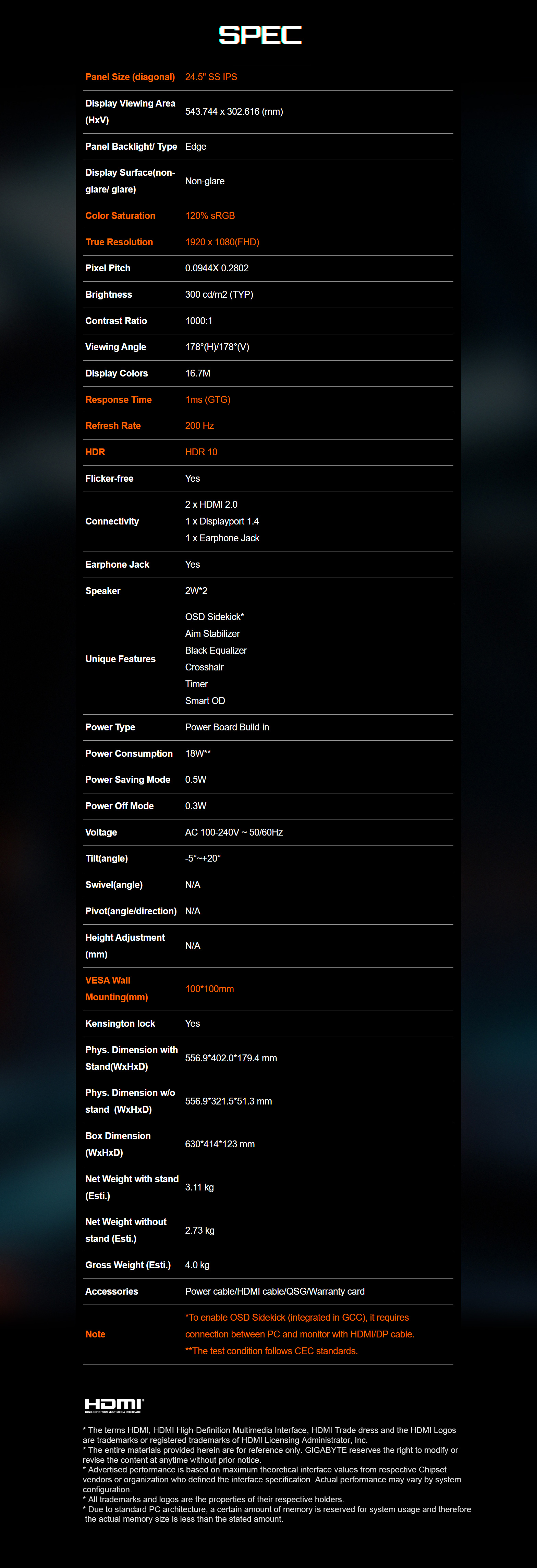Click the orange Note label
This screenshot has height=1568, width=537.
point(95,1334)
